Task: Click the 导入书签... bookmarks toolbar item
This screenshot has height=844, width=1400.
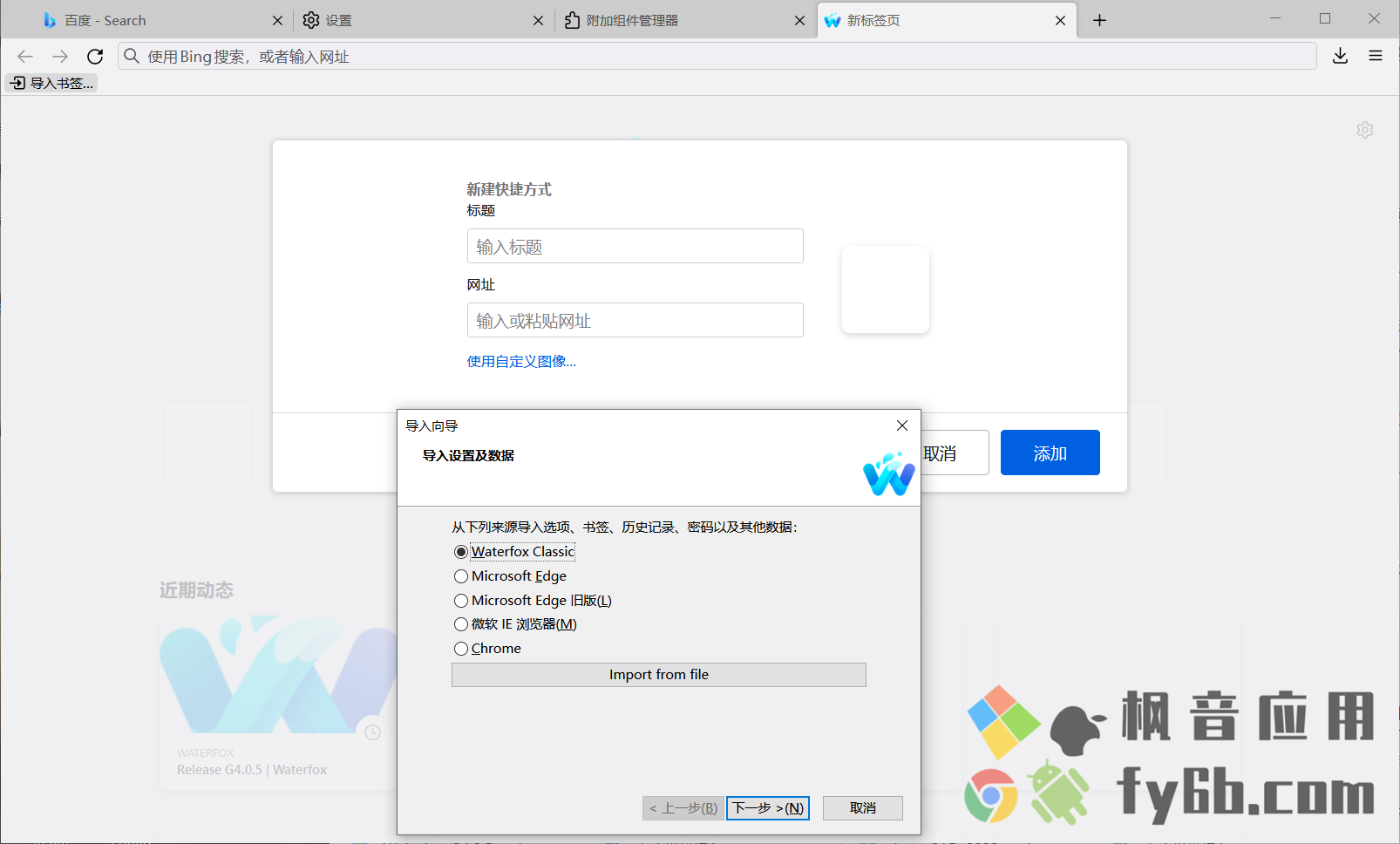Action: [52, 83]
